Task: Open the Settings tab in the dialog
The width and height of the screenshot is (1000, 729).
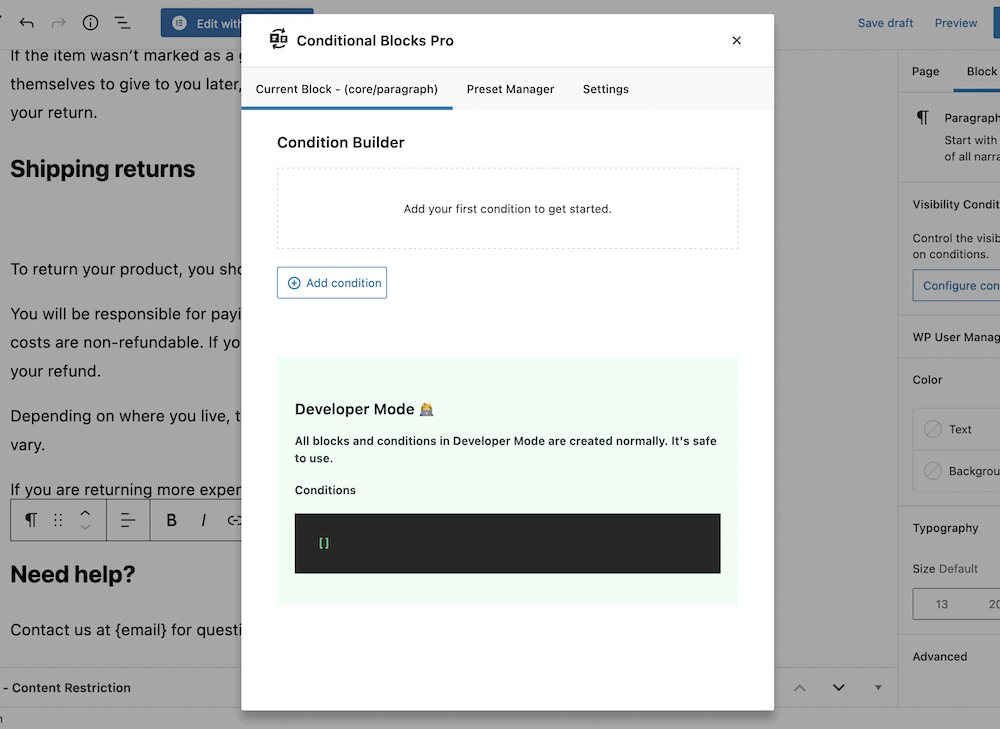Action: pos(605,89)
